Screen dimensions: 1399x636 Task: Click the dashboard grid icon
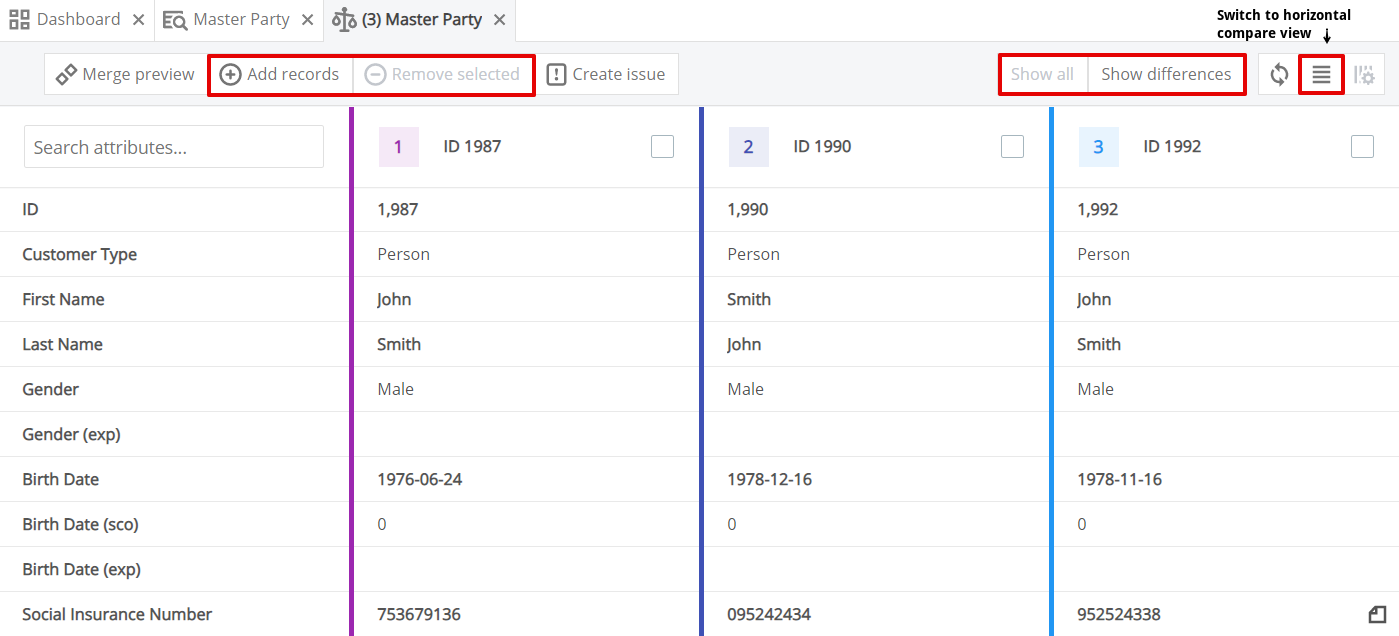(18, 18)
